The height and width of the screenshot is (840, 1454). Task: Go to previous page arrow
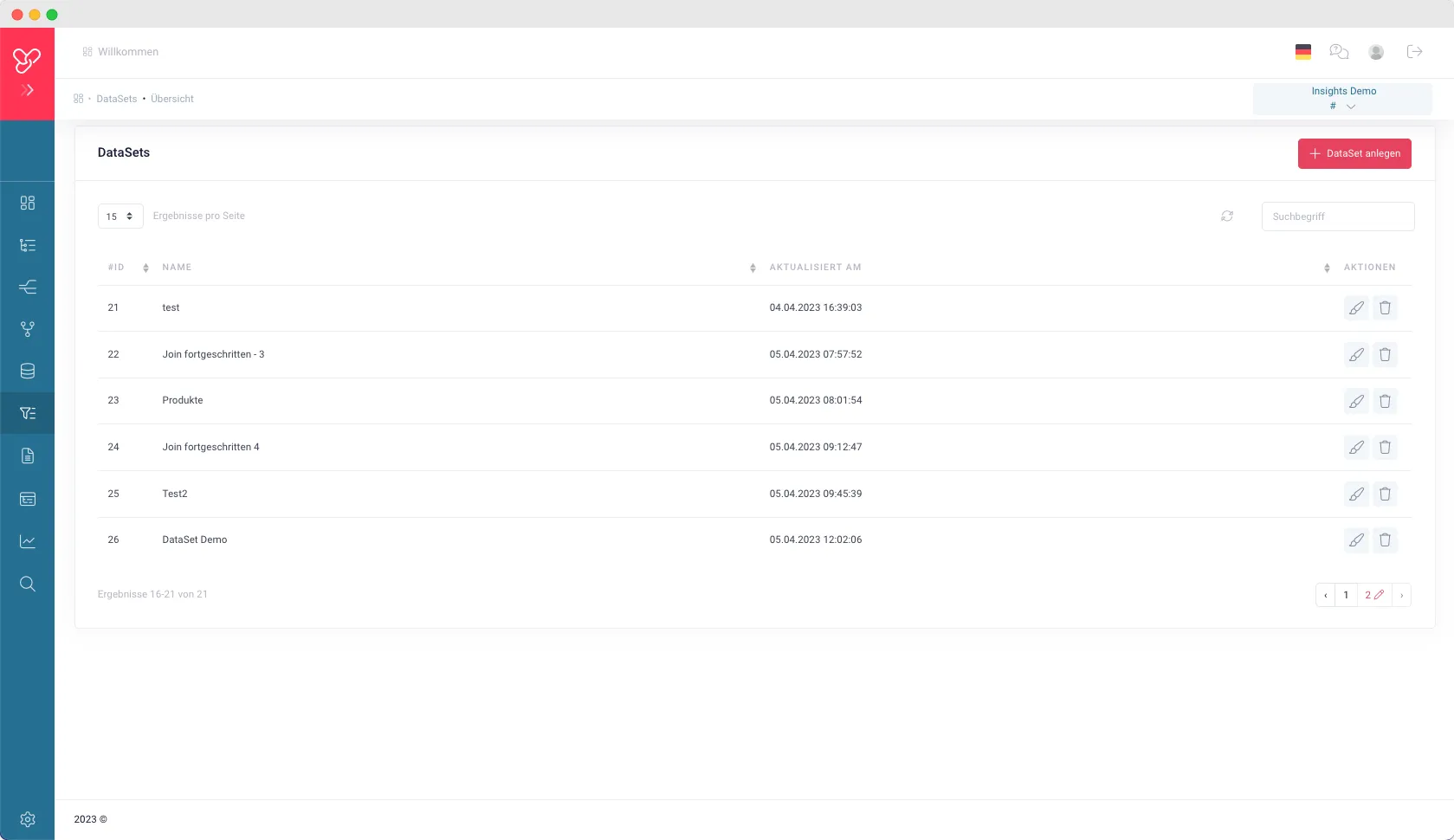(x=1325, y=595)
